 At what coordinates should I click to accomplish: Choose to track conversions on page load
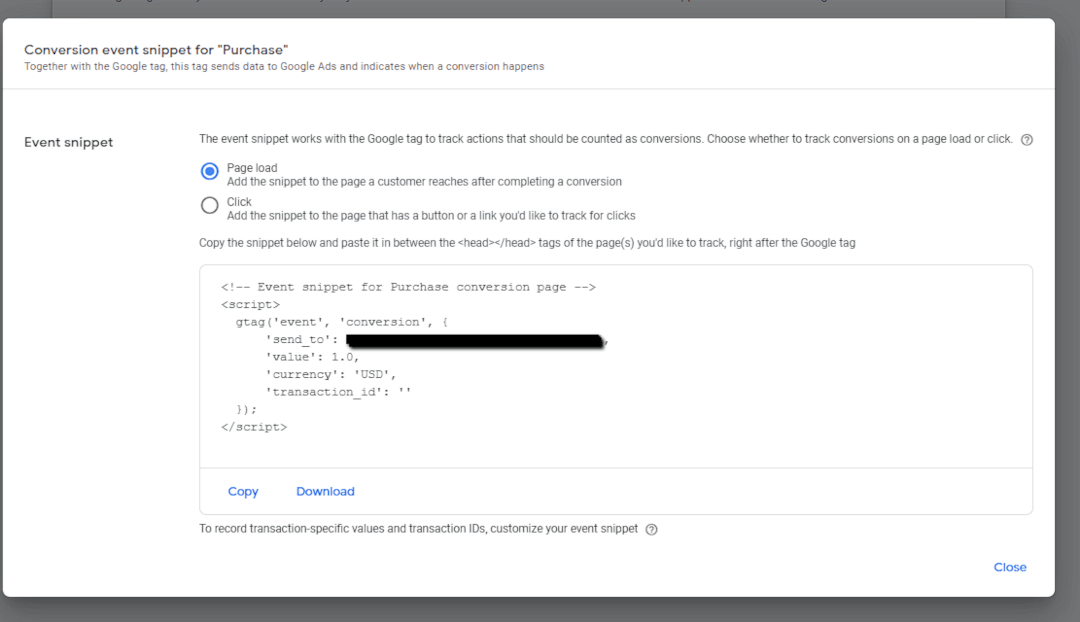tap(209, 169)
